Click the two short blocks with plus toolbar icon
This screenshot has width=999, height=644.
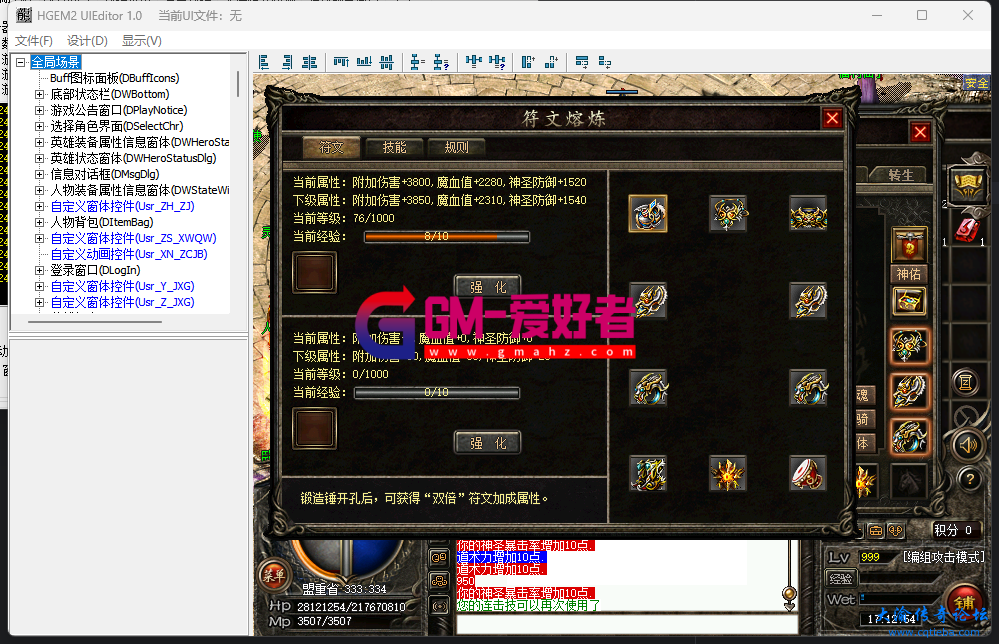551,62
